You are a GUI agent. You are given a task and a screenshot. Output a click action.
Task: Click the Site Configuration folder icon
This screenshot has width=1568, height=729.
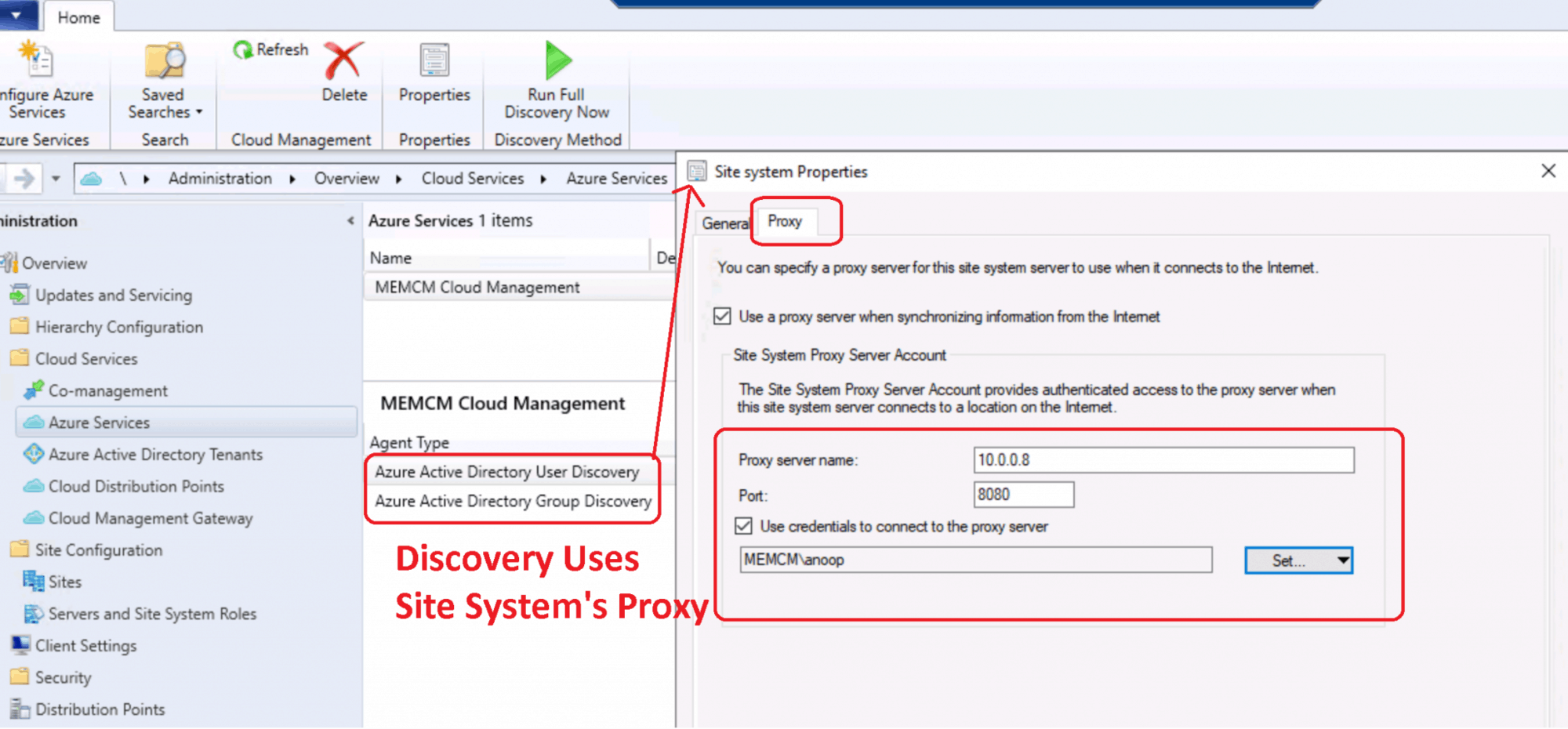(19, 549)
